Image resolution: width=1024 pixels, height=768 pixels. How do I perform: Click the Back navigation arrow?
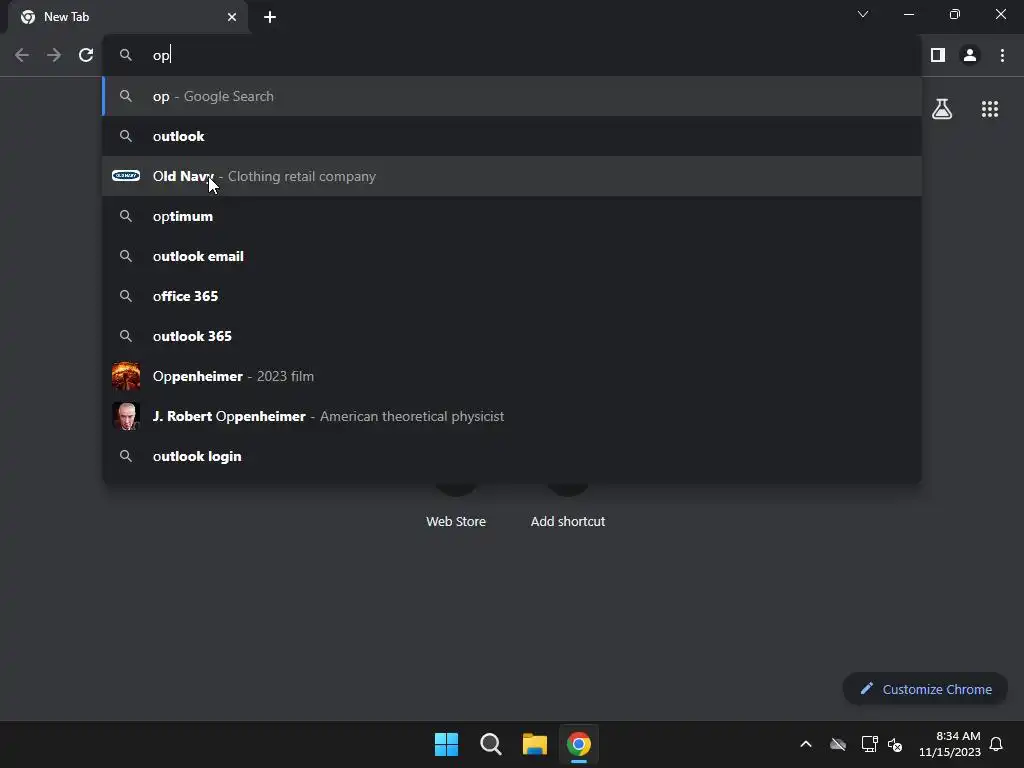pos(22,56)
